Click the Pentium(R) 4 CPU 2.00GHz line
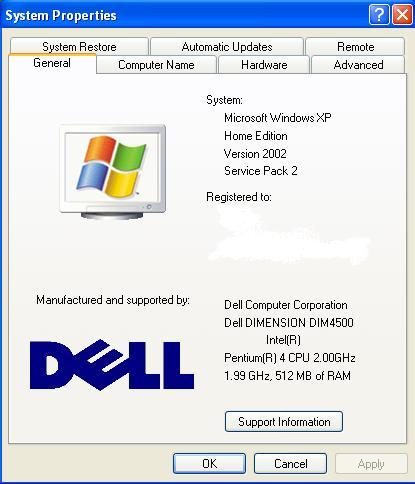The image size is (415, 484). pos(290,358)
